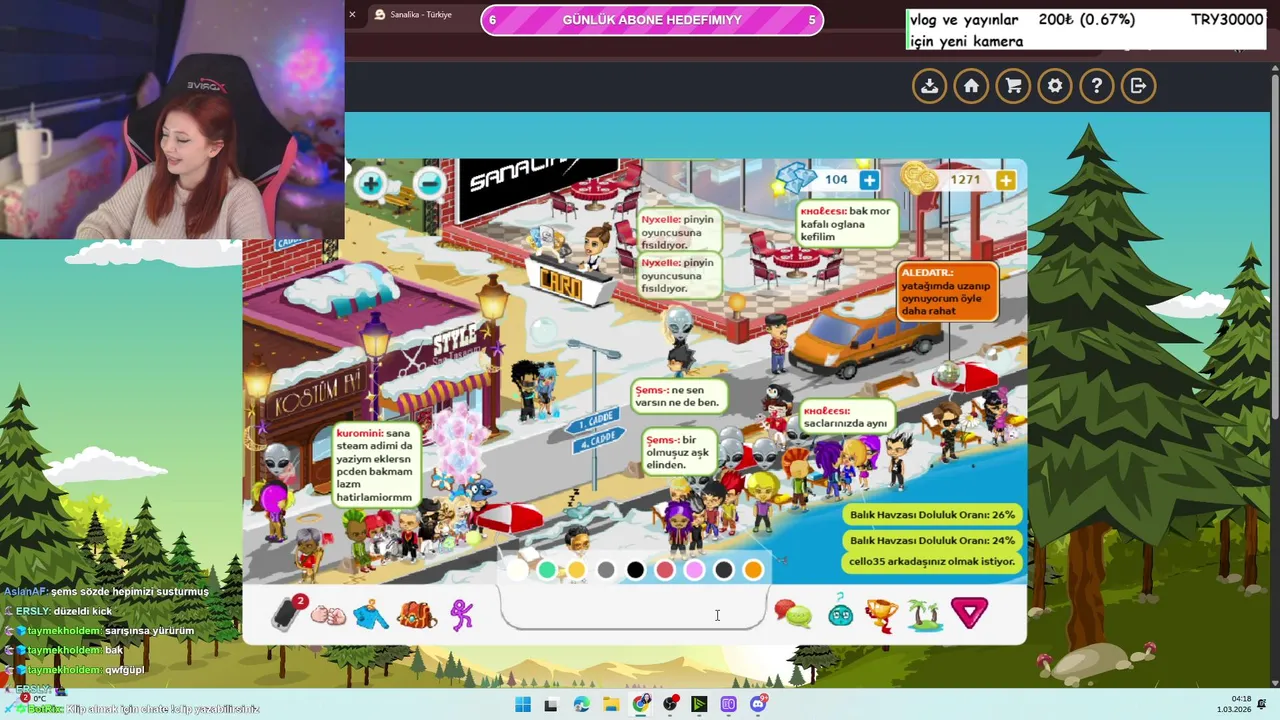Click the CARD kiosk counter

coord(570,283)
